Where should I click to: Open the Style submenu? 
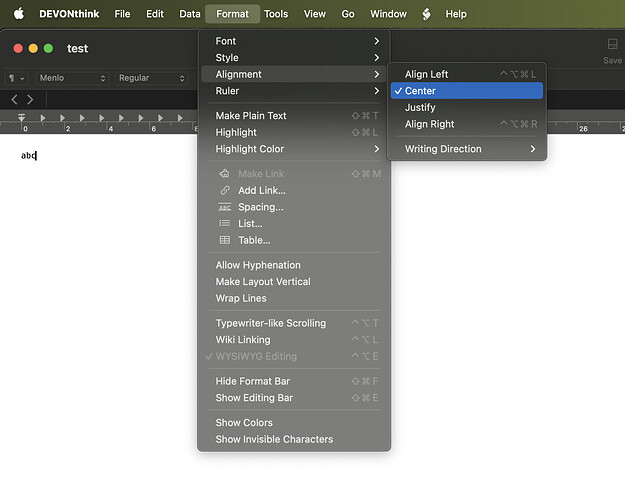pyautogui.click(x=294, y=58)
